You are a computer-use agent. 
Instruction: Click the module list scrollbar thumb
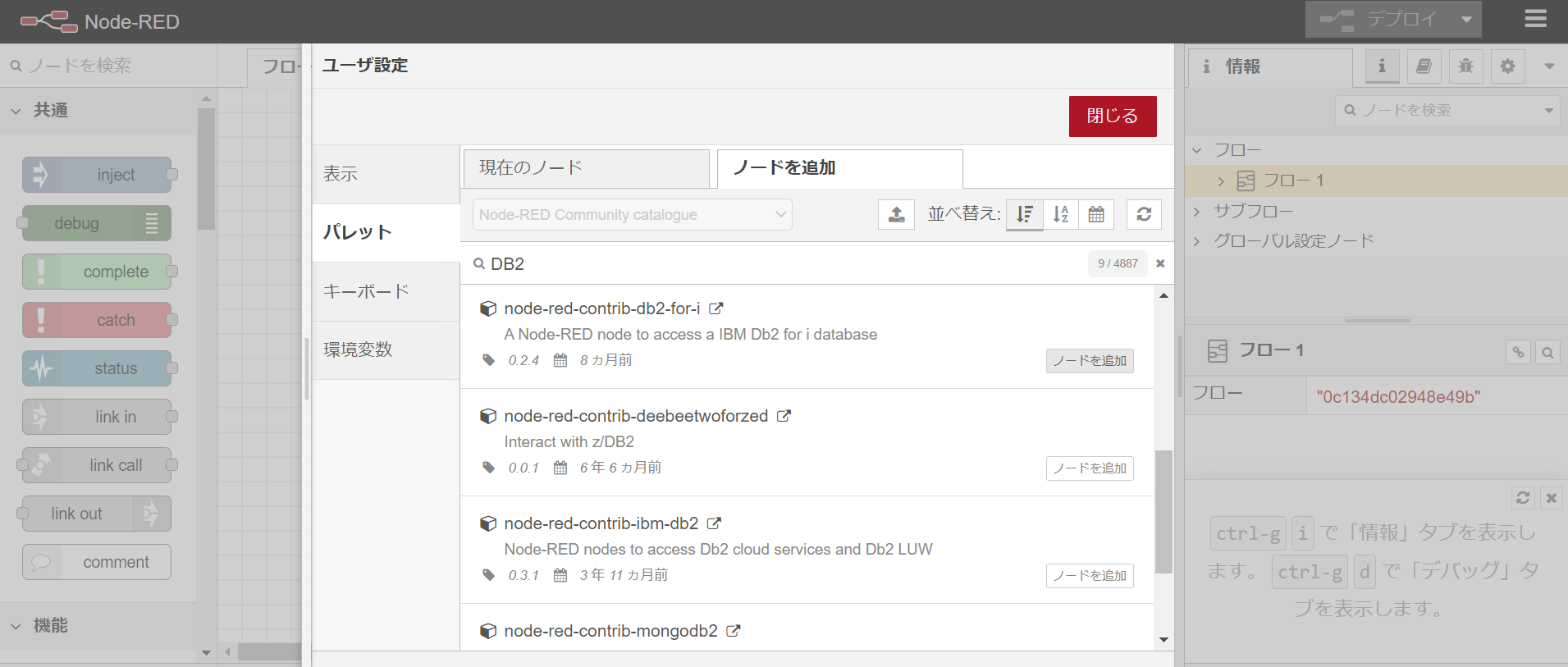tap(1163, 511)
